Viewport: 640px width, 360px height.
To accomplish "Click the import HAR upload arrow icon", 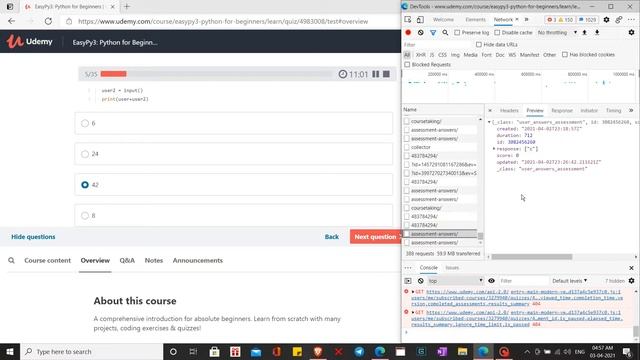I will (x=584, y=32).
